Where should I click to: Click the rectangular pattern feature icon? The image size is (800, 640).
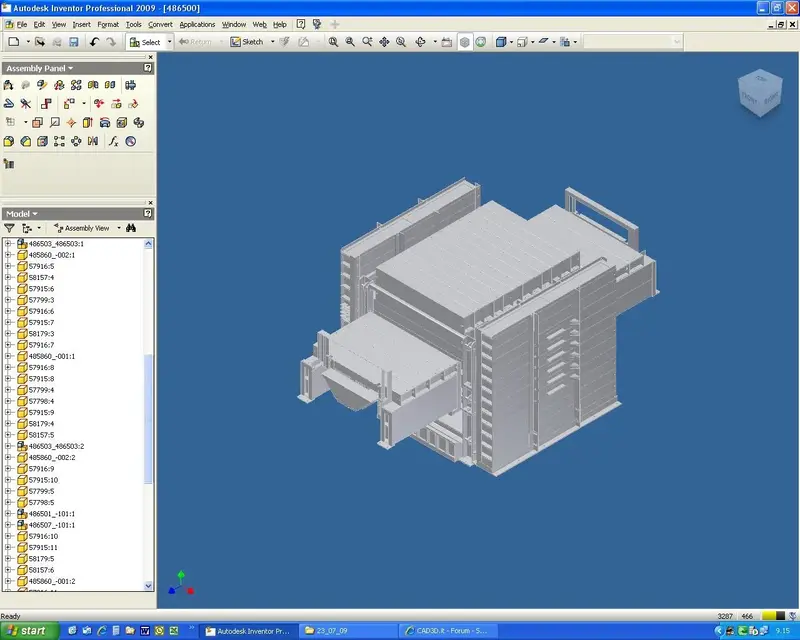pyautogui.click(x=59, y=141)
